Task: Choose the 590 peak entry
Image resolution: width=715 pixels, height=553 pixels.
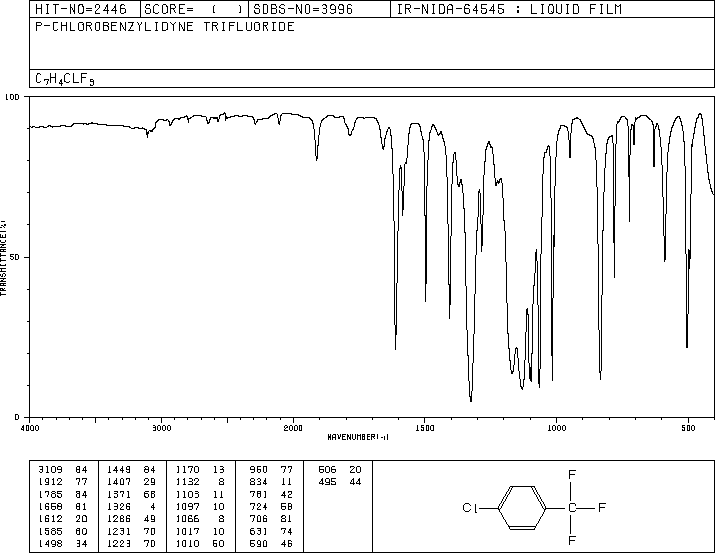Action: coord(259,543)
